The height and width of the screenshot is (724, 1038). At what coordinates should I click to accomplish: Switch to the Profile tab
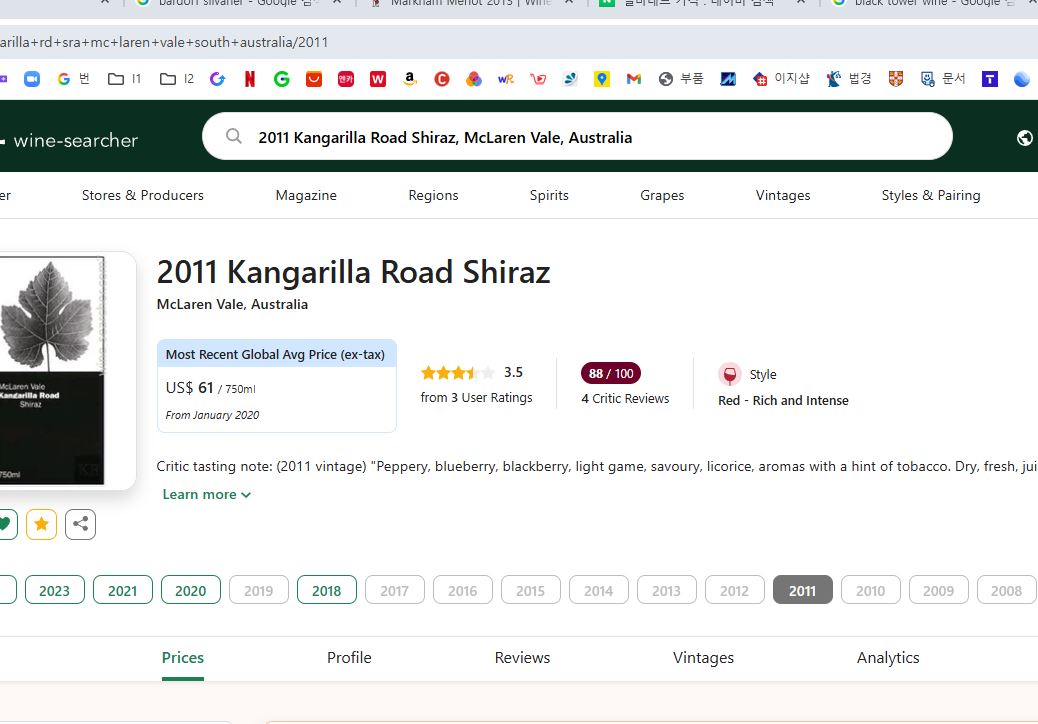(349, 658)
